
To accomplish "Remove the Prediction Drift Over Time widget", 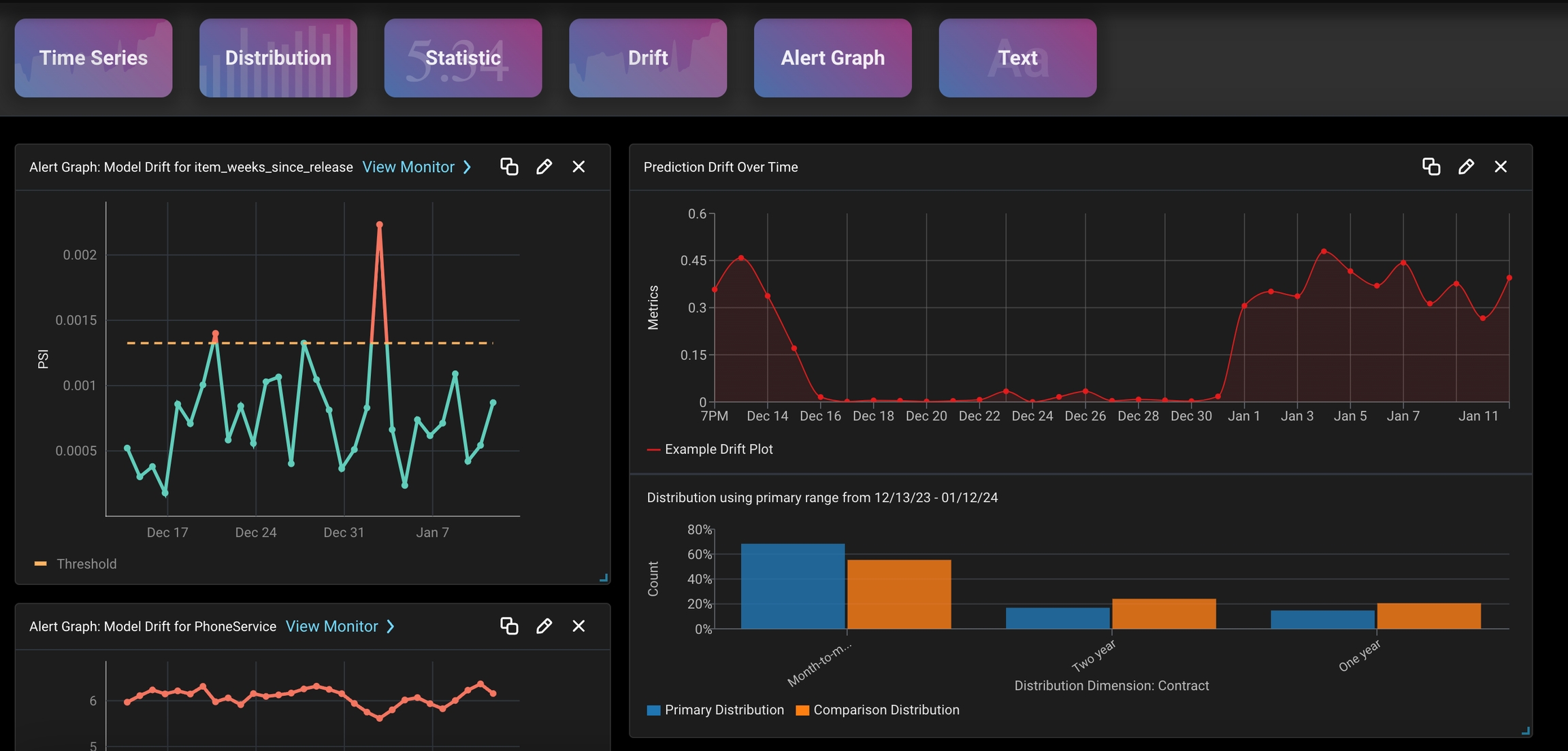I will point(1501,167).
